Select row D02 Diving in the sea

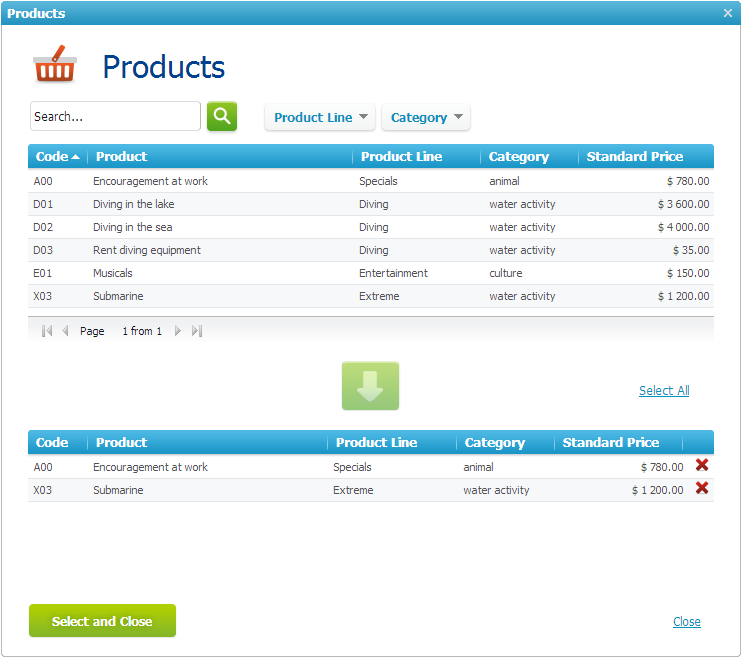[x=371, y=227]
